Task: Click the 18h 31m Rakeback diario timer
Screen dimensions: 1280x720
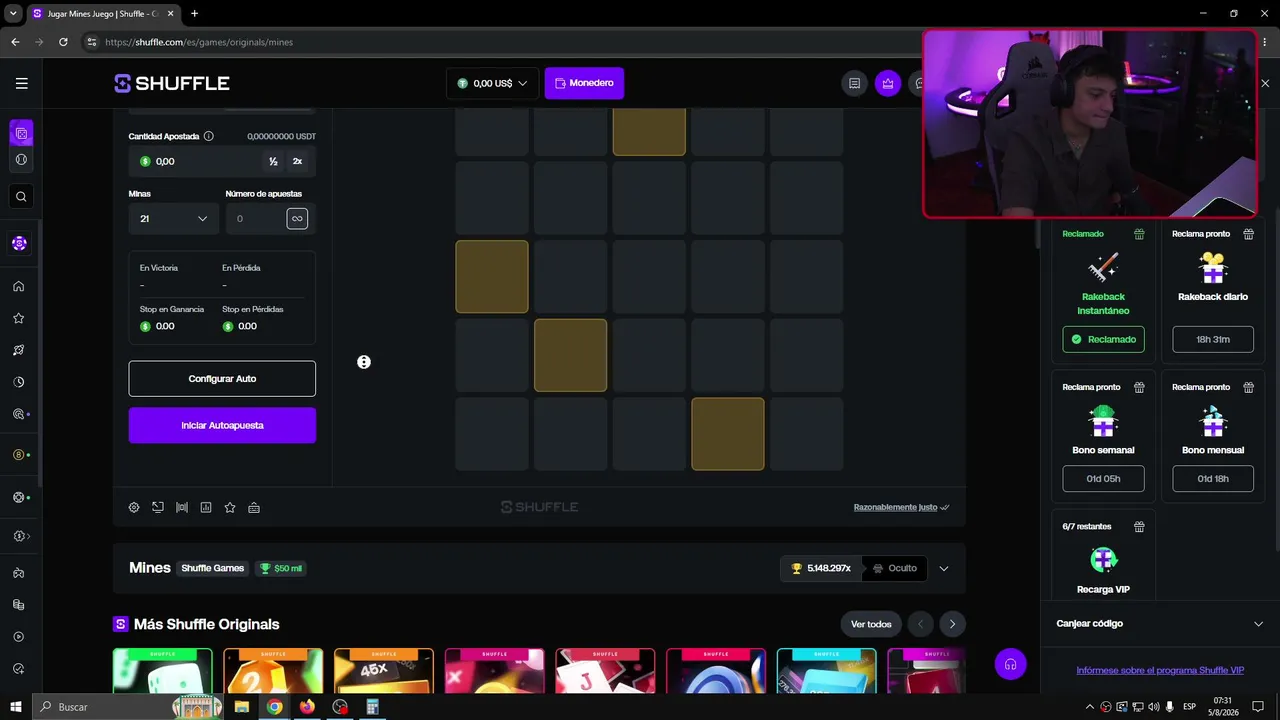Action: [x=1213, y=339]
